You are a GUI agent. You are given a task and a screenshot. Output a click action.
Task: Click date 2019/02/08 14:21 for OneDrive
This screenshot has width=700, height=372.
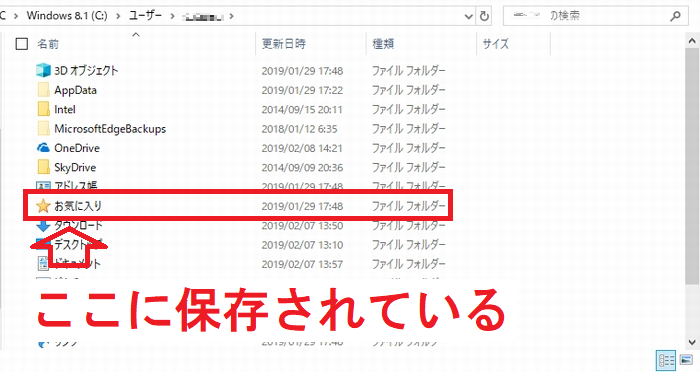point(302,148)
